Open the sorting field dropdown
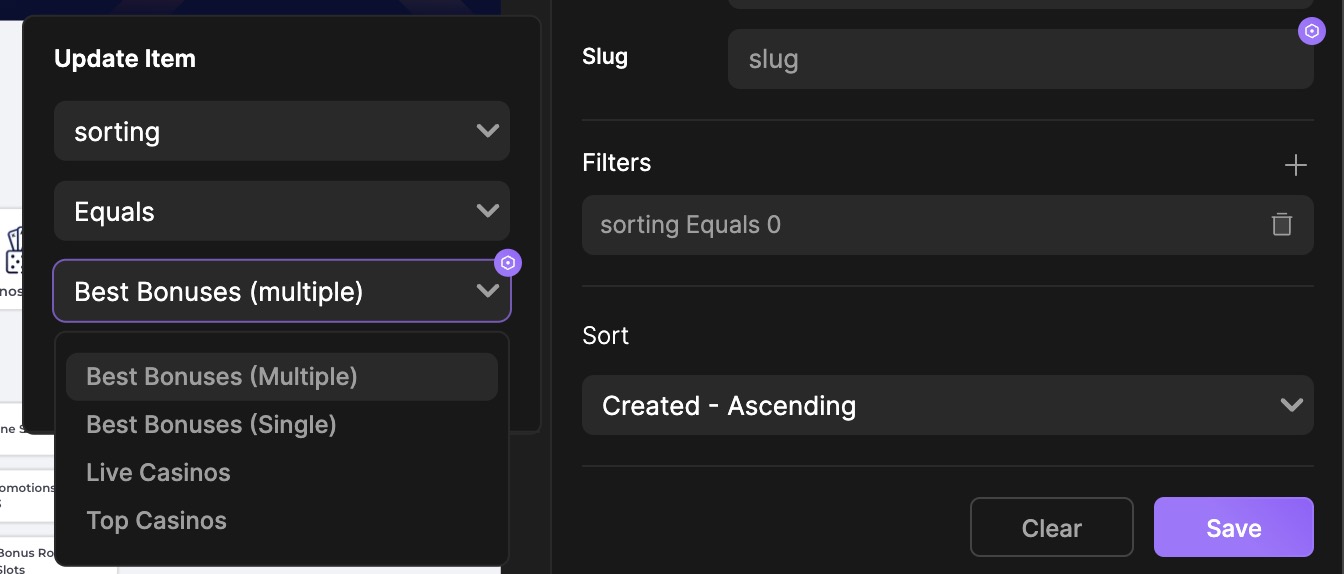 pos(282,131)
